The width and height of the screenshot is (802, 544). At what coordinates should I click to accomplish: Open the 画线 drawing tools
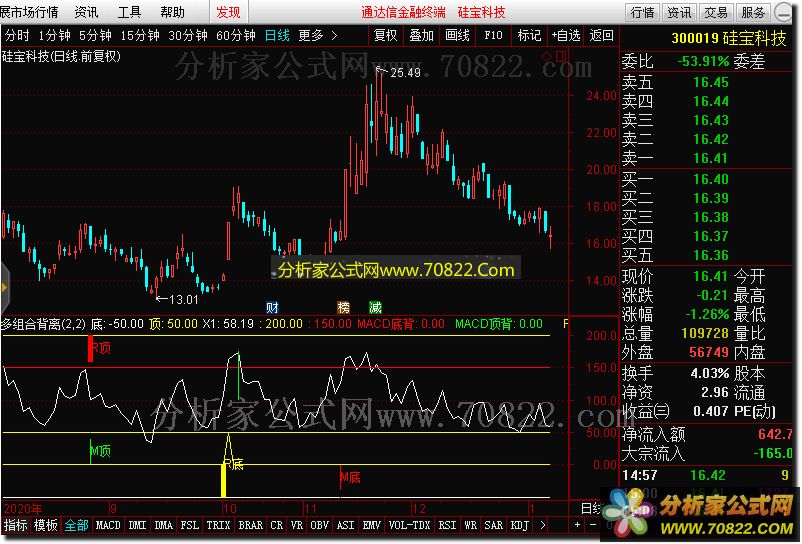click(x=457, y=36)
